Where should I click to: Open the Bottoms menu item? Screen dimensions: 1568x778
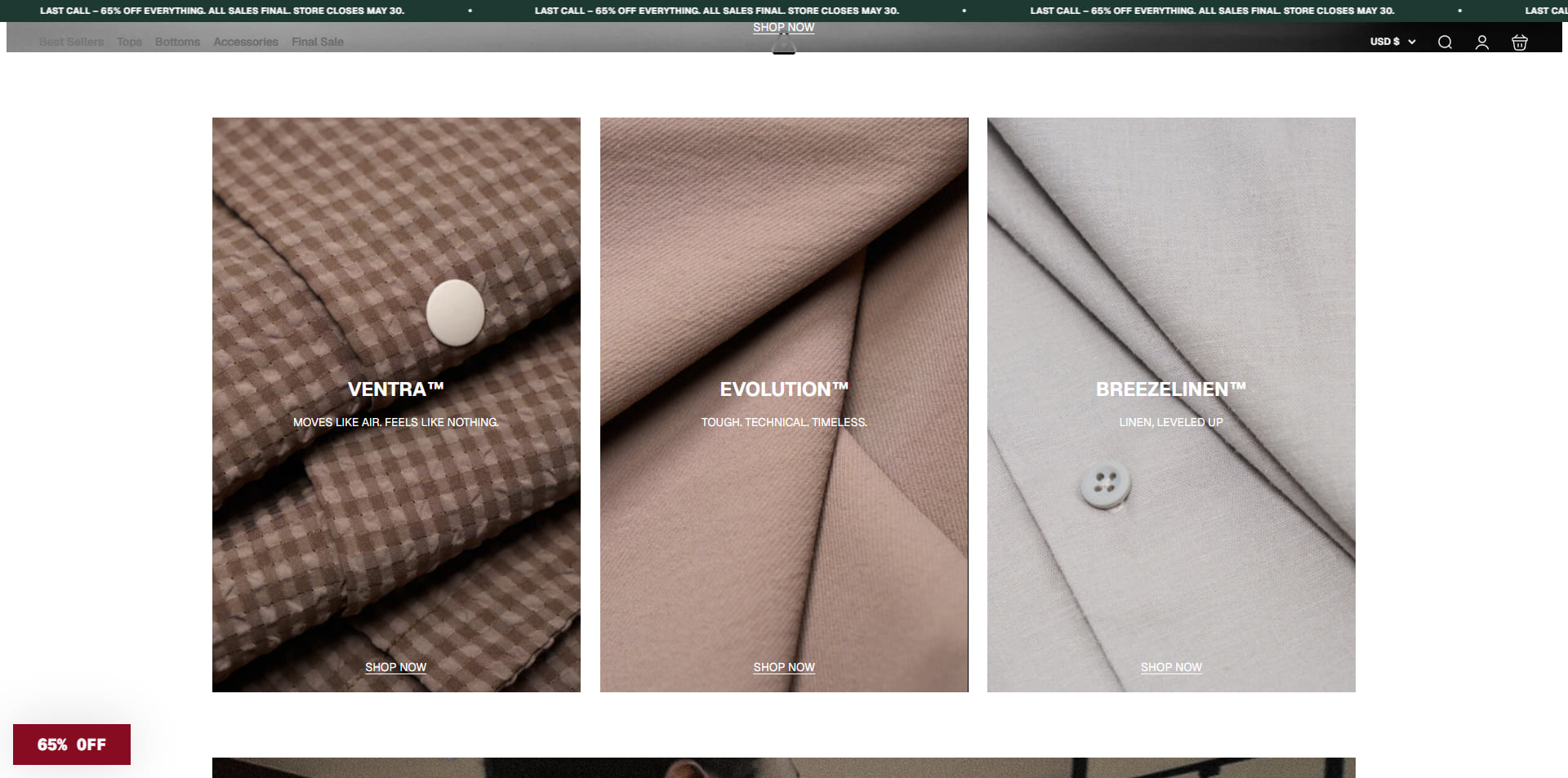pos(177,42)
